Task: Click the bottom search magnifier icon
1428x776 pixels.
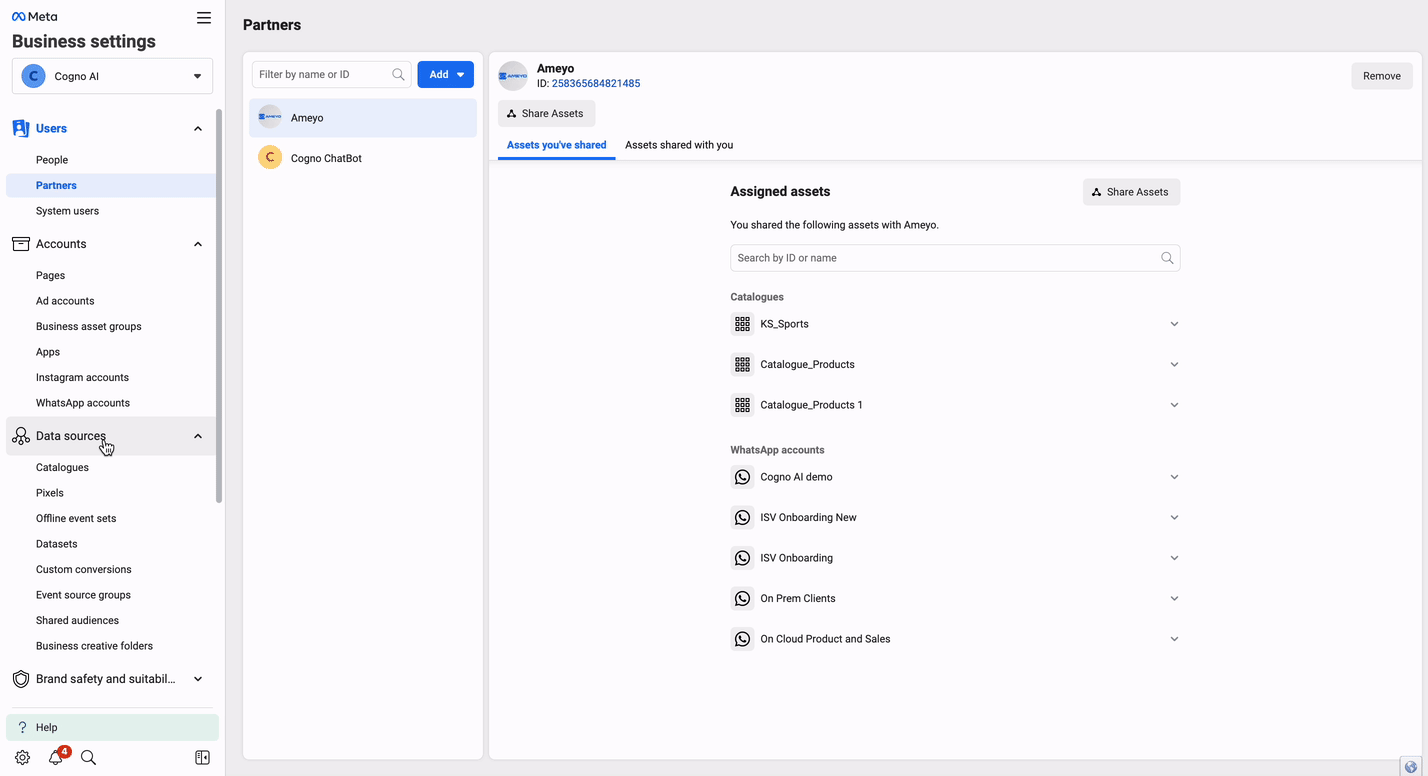Action: click(x=89, y=758)
